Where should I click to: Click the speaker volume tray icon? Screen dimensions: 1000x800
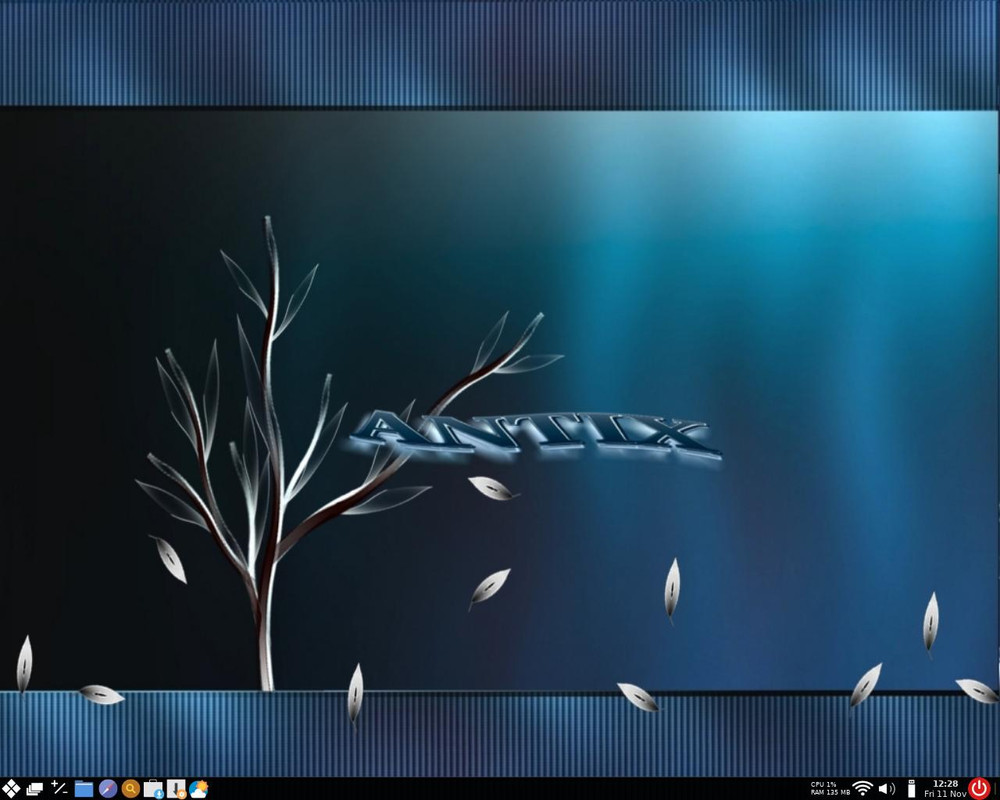click(x=886, y=789)
